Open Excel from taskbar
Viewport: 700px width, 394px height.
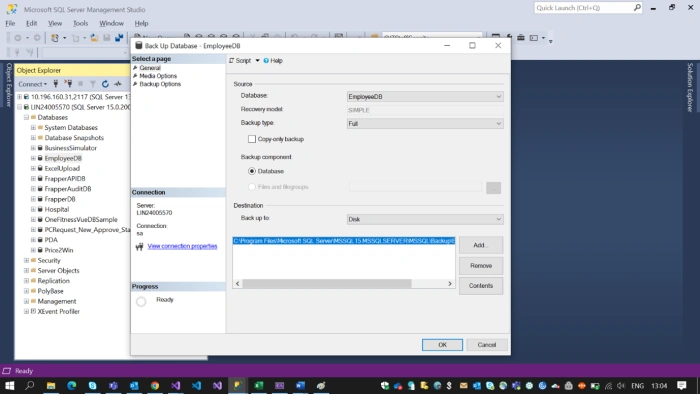coord(258,385)
